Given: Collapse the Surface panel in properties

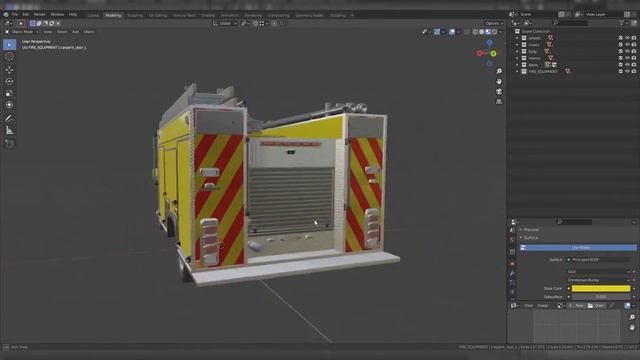Looking at the screenshot, I should coord(521,238).
